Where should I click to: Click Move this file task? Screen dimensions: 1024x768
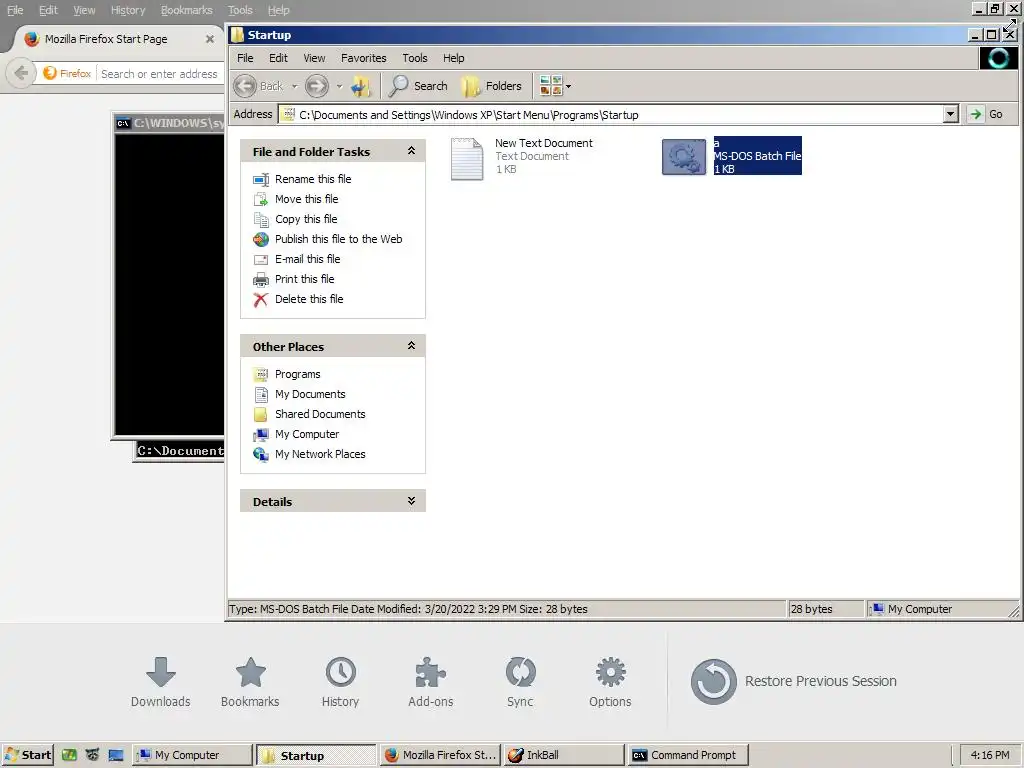point(306,199)
